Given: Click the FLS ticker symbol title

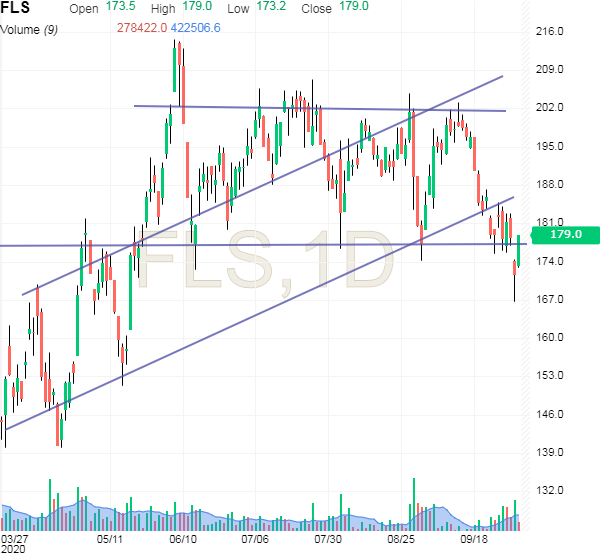Looking at the screenshot, I should click(x=14, y=8).
